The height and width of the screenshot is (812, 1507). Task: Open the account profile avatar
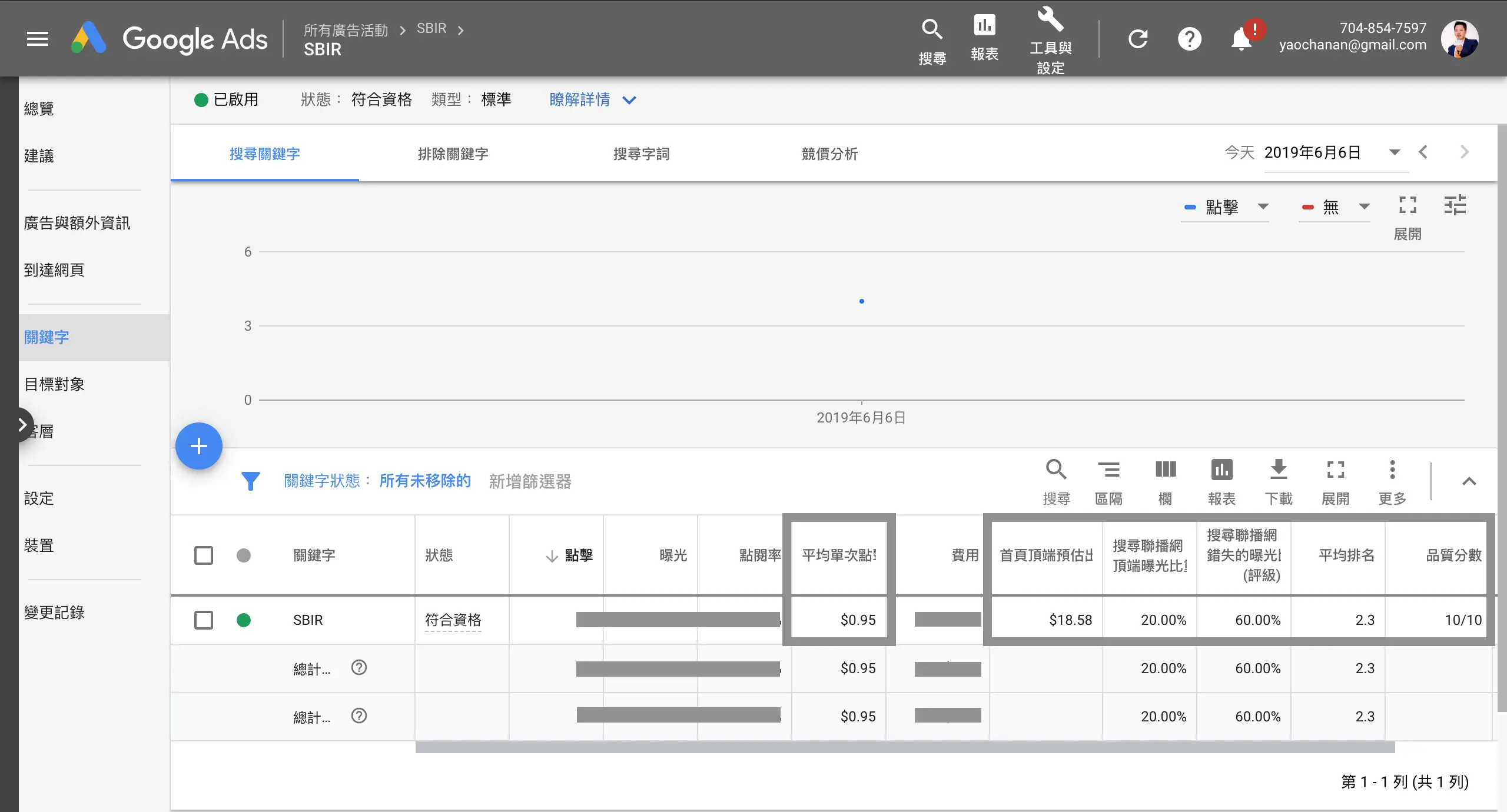1459,39
